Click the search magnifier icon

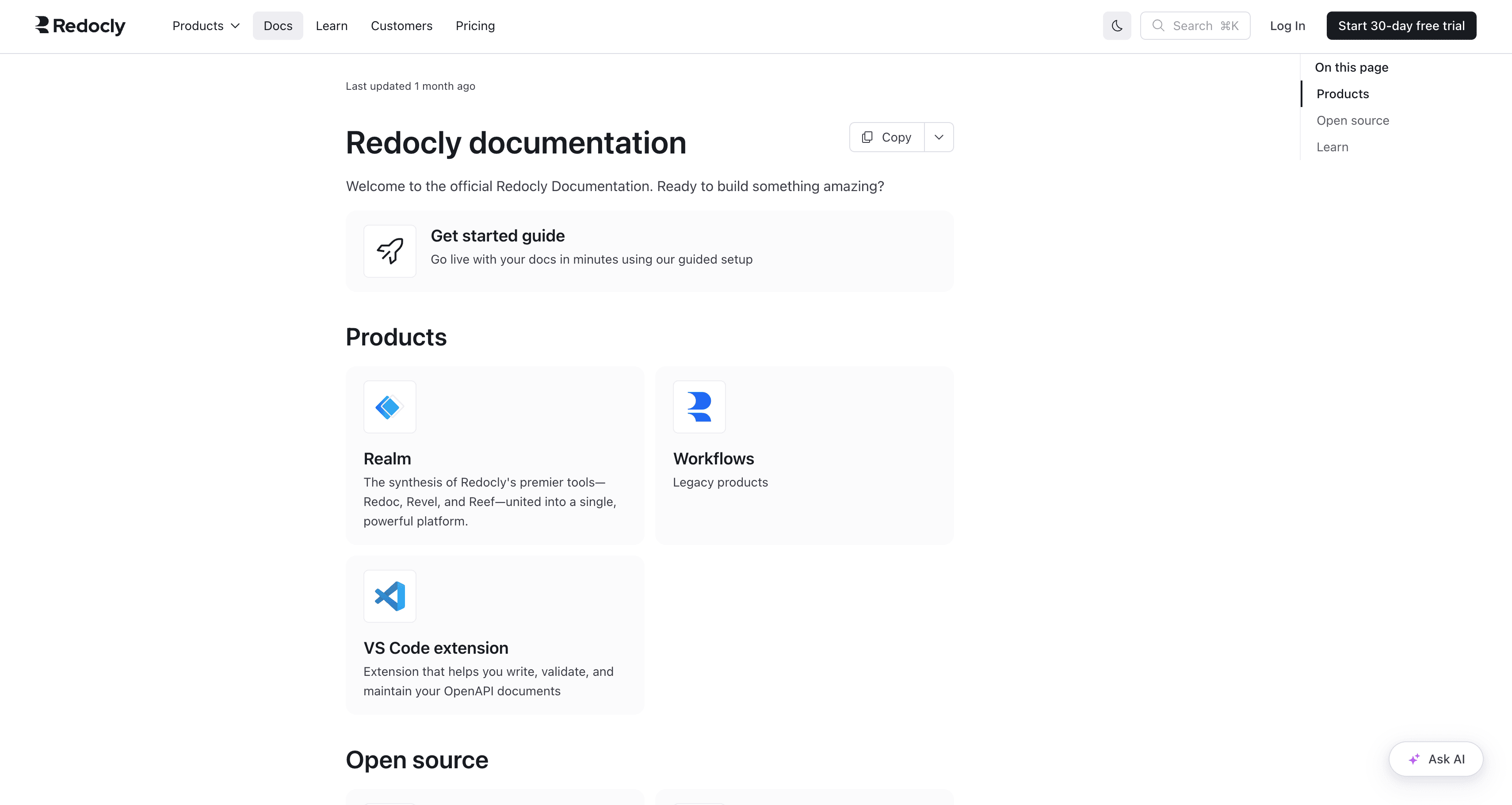click(x=1158, y=26)
